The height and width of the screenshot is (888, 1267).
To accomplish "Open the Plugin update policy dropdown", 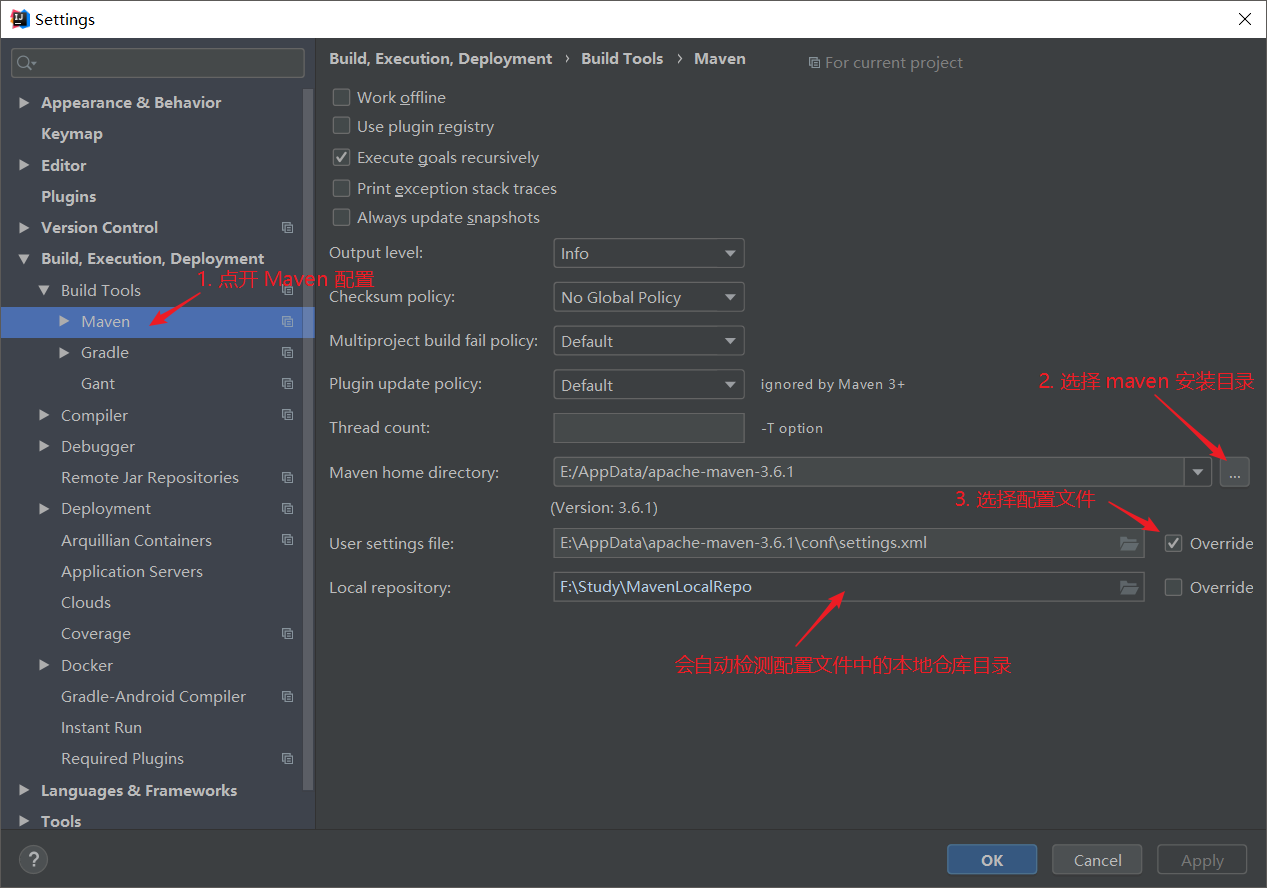I will 648,385.
